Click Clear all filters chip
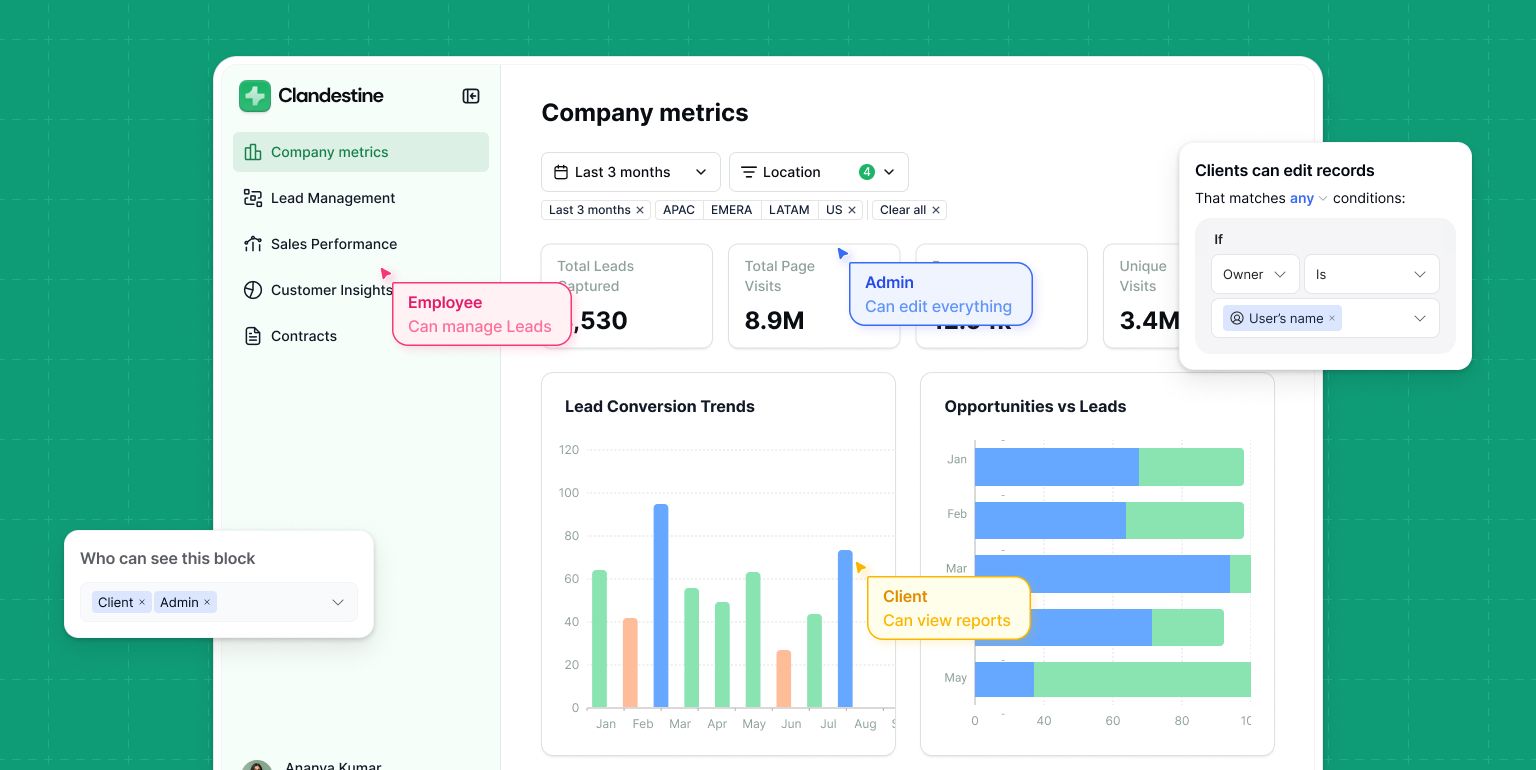Viewport: 1536px width, 770px height. coord(909,210)
